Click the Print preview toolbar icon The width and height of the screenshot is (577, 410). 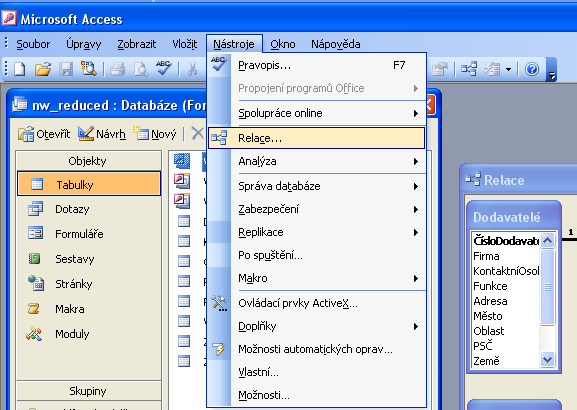pos(141,69)
